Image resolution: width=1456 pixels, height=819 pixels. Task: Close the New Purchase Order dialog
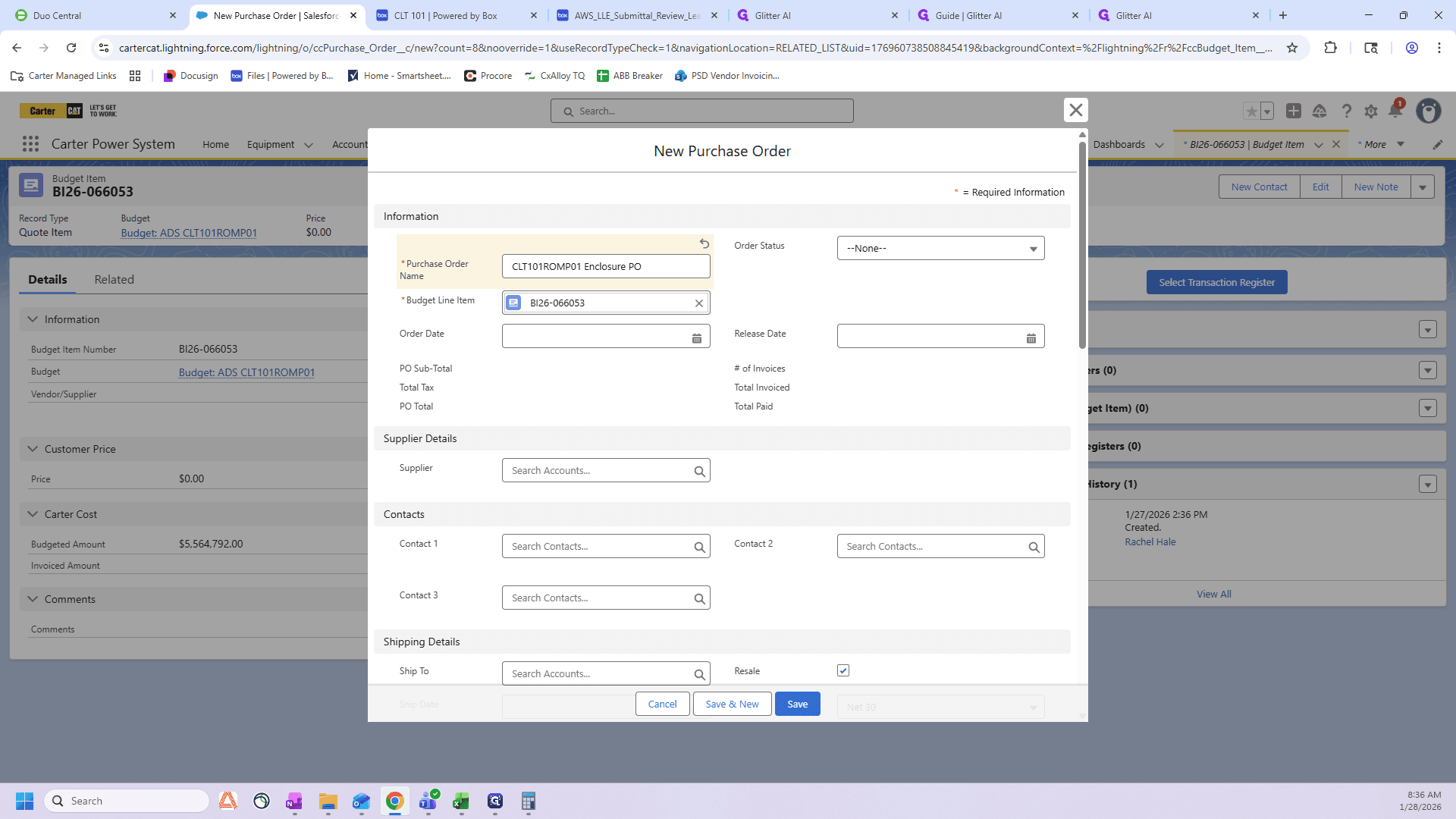point(1075,110)
